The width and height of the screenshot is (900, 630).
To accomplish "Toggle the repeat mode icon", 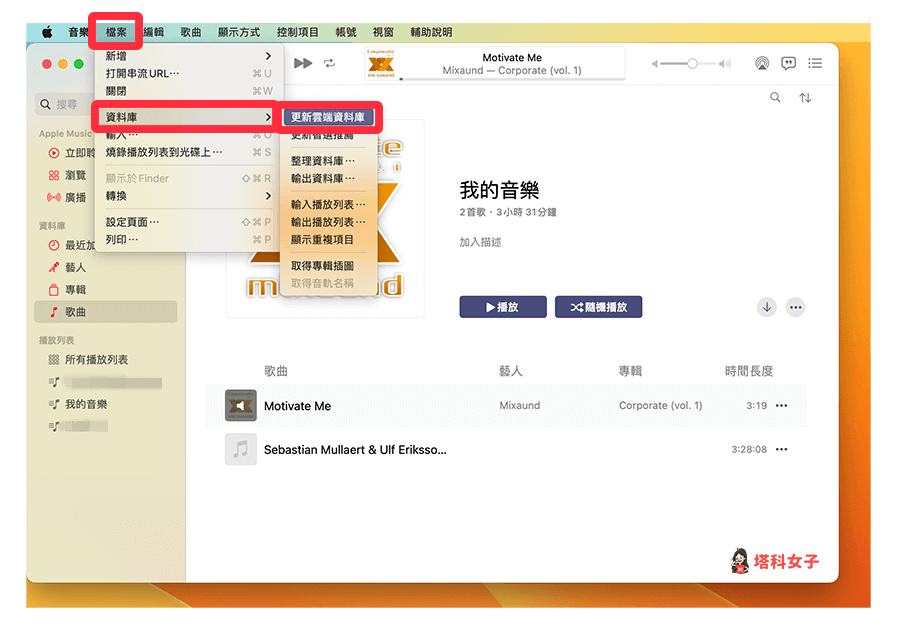I will (x=329, y=63).
